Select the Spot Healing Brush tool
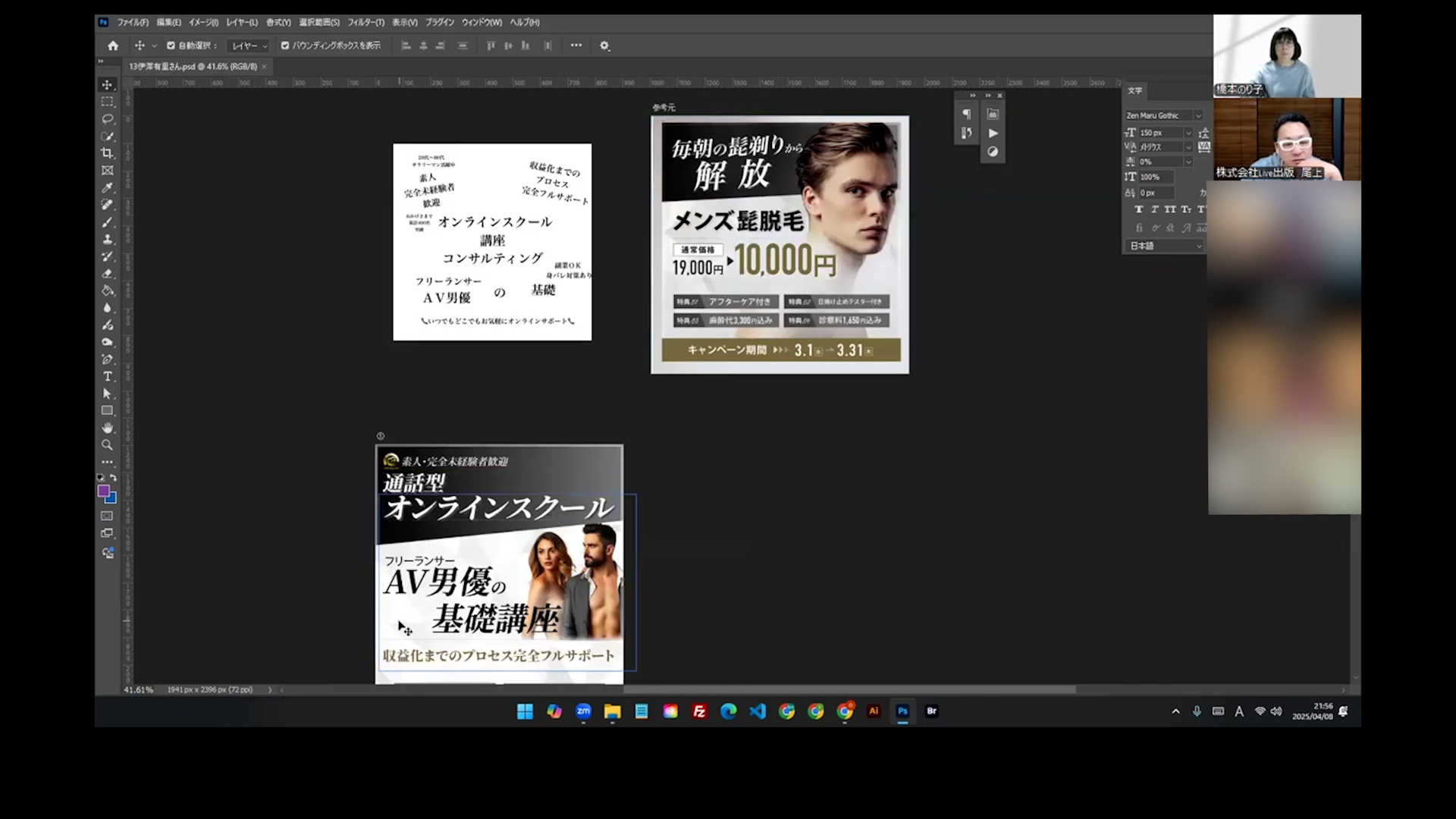This screenshot has width=1456, height=819. pyautogui.click(x=107, y=205)
